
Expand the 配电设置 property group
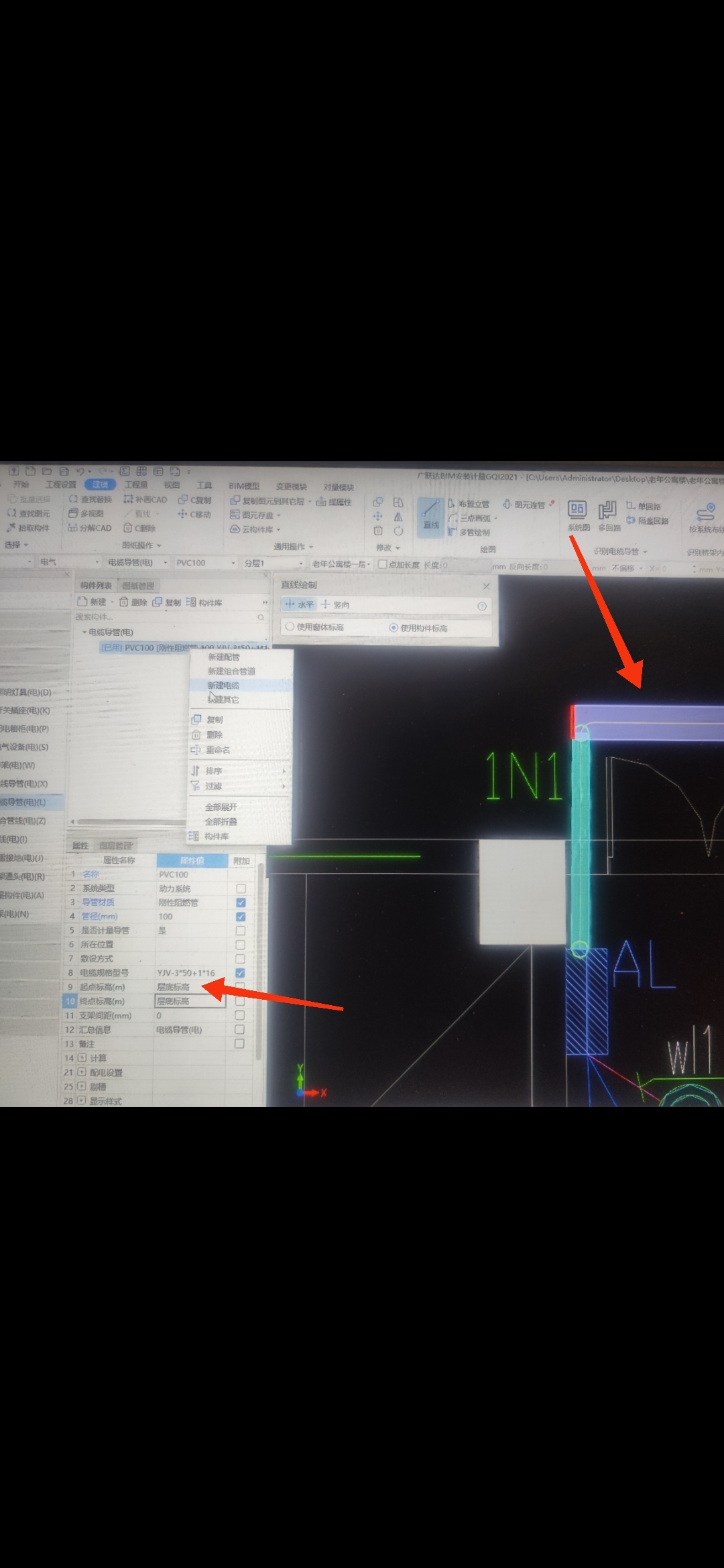[x=82, y=1072]
